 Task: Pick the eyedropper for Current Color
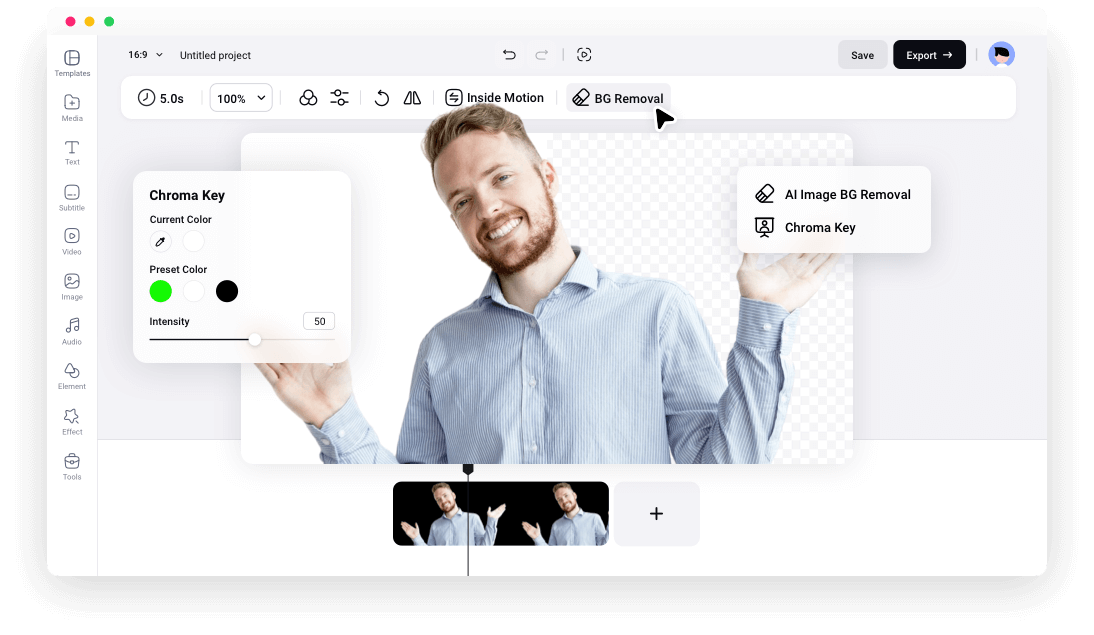pyautogui.click(x=160, y=241)
